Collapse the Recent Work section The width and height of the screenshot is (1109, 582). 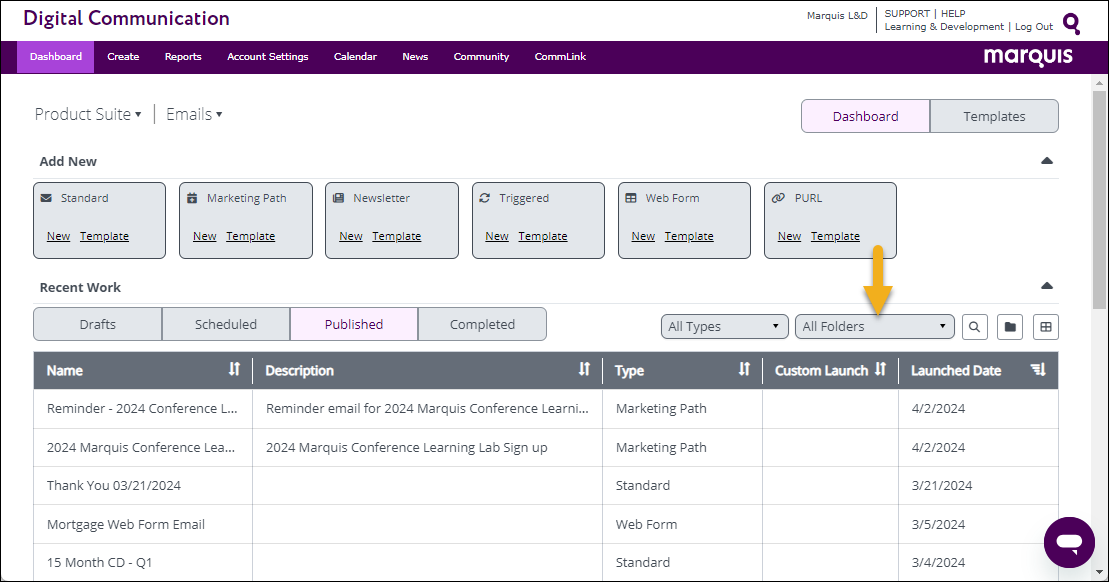coord(1047,286)
